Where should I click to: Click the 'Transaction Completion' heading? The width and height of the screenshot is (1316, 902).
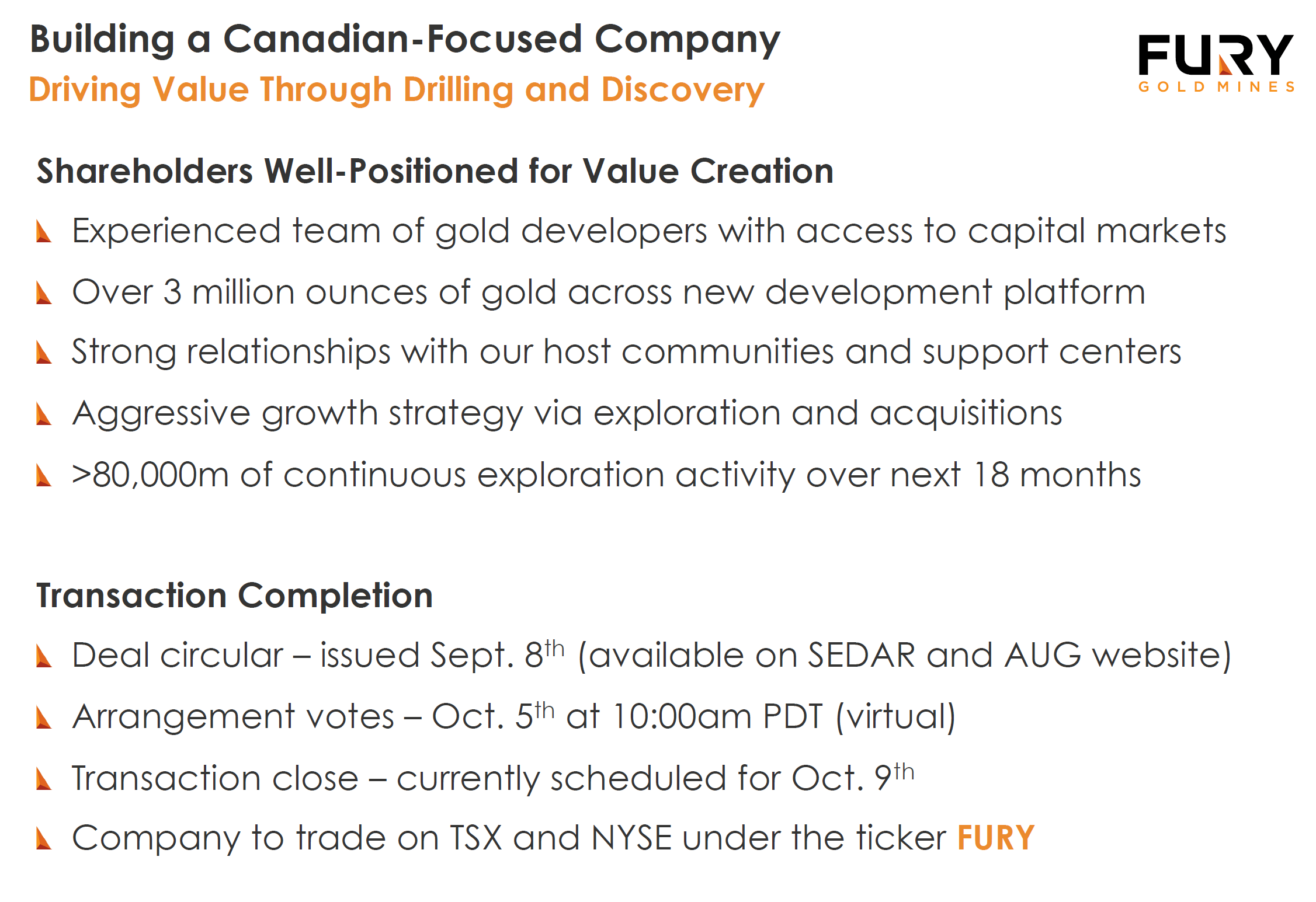[x=234, y=595]
